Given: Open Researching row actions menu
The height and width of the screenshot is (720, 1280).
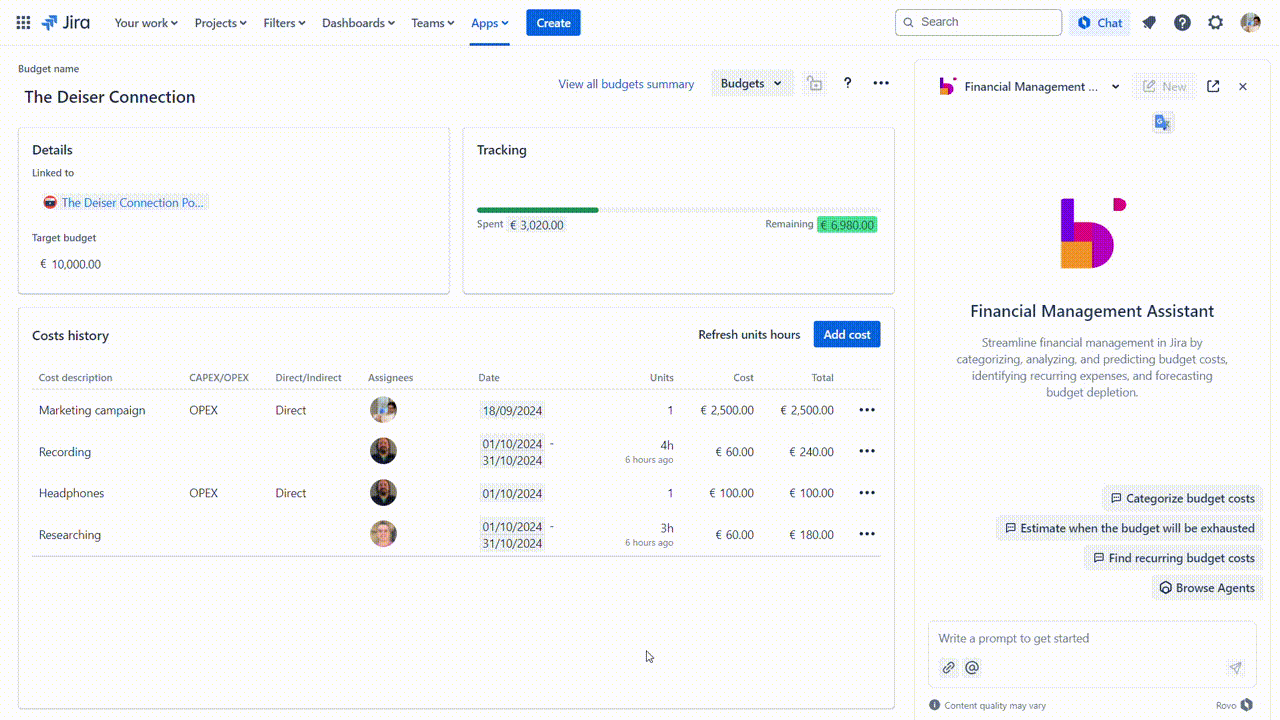Looking at the screenshot, I should 867,534.
